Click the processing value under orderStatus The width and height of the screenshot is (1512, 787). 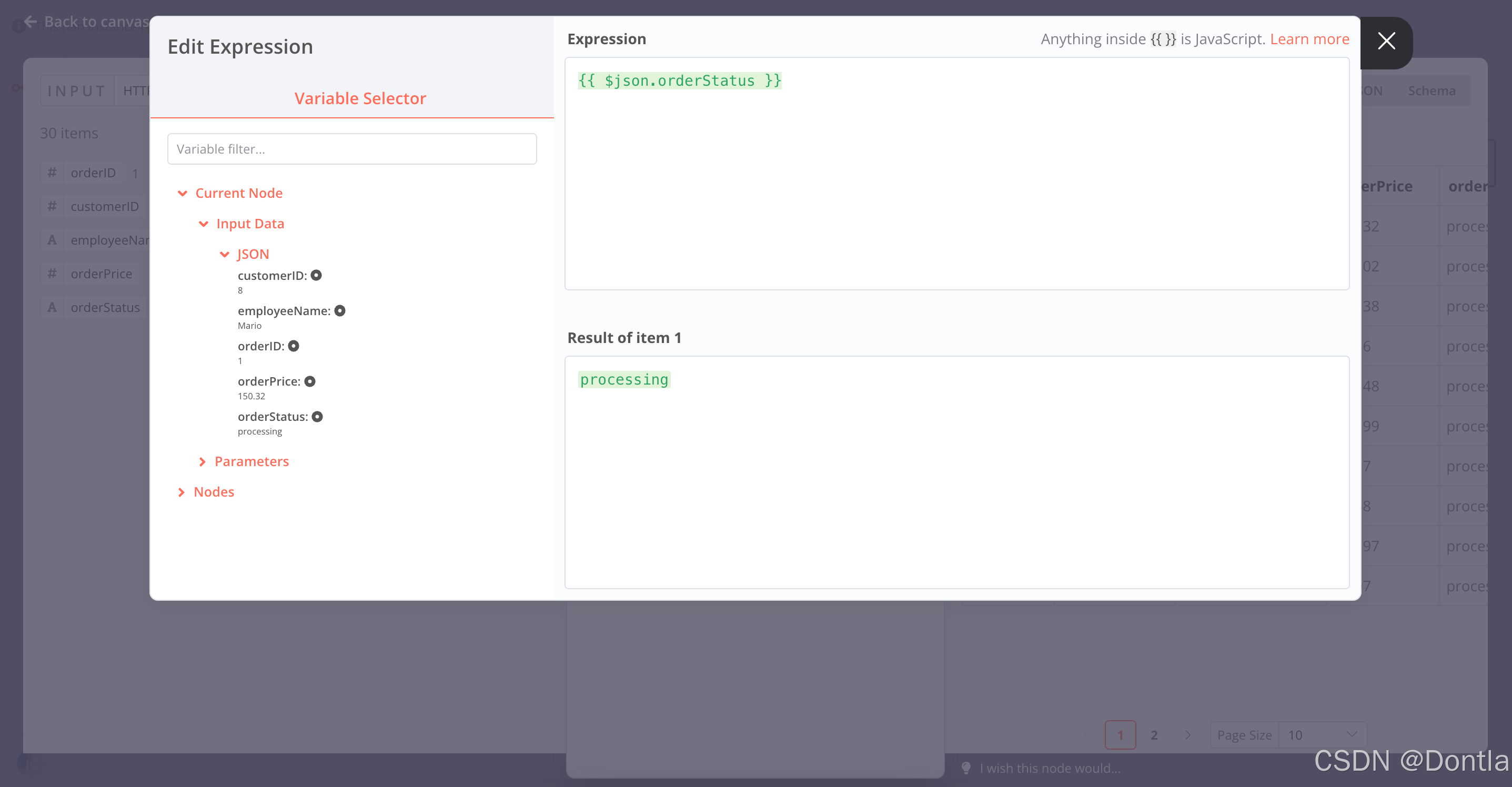[259, 431]
